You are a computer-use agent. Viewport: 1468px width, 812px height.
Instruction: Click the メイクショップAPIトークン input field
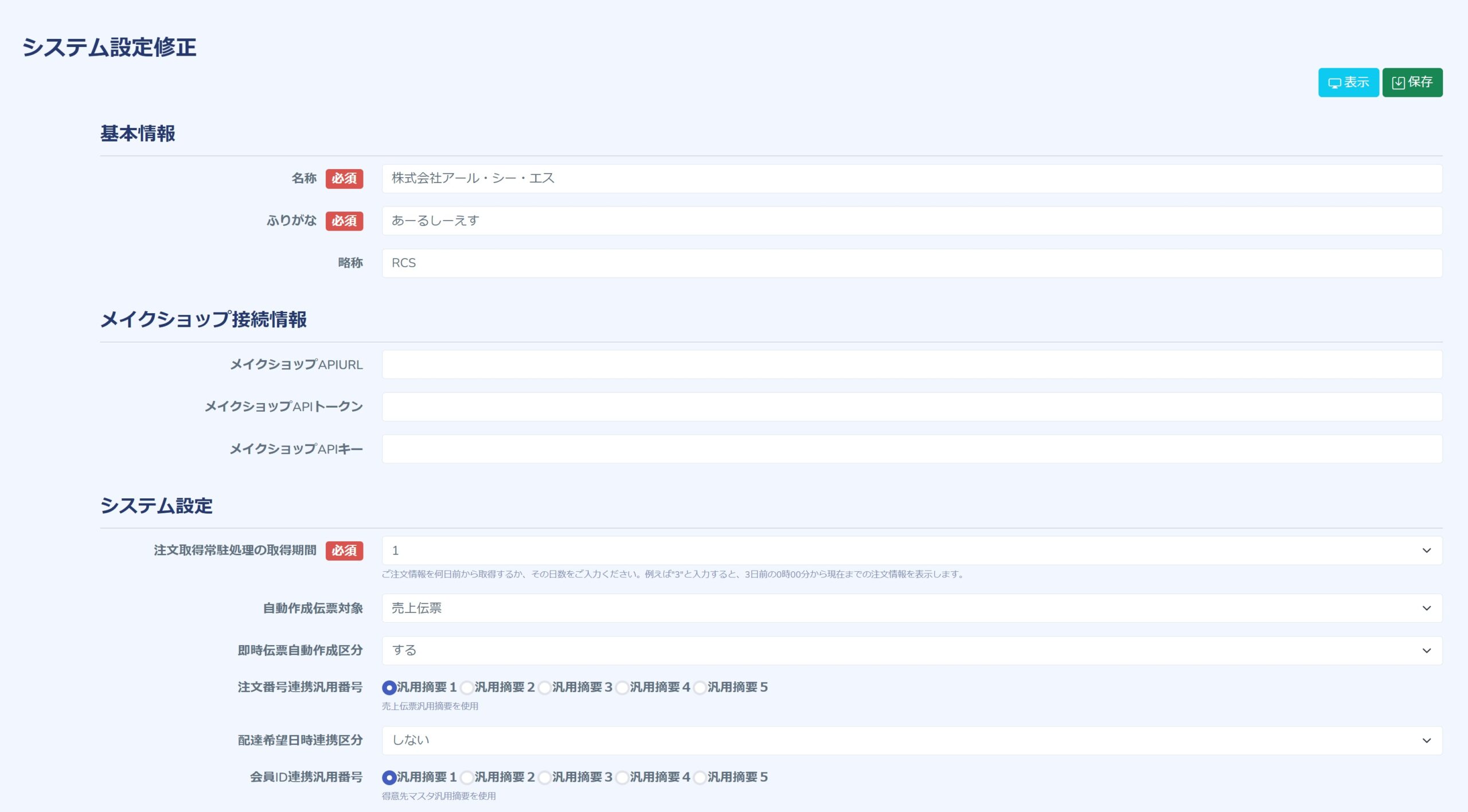[911, 407]
